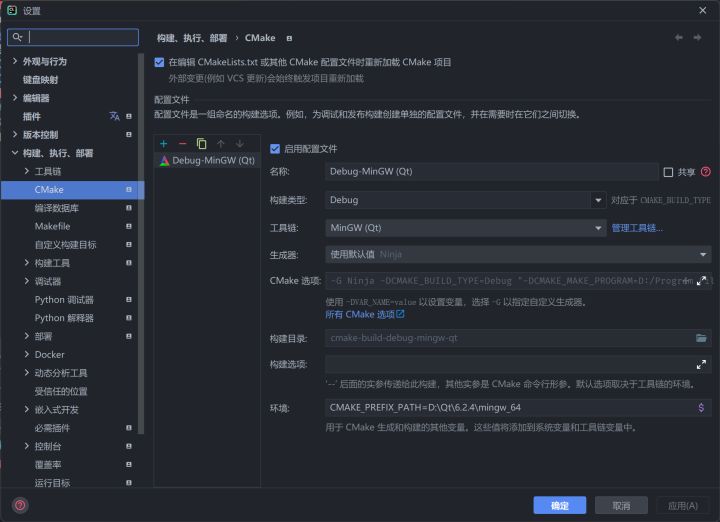Toggle the 启用配置文件 checkbox
This screenshot has height=522, width=720.
tap(275, 148)
